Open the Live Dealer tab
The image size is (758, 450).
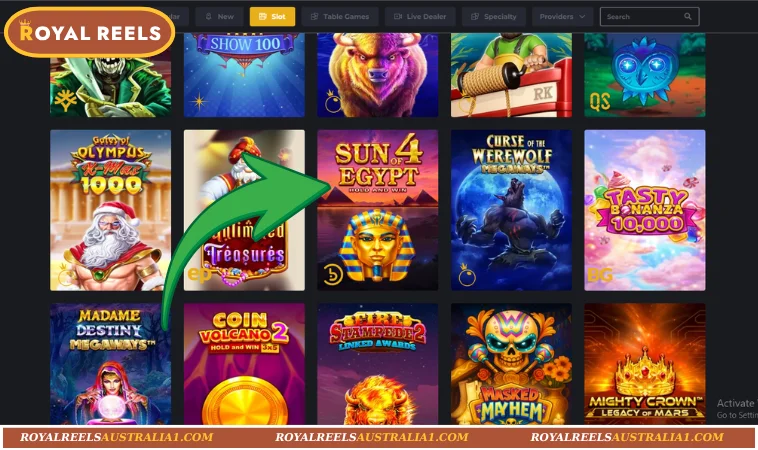[420, 16]
